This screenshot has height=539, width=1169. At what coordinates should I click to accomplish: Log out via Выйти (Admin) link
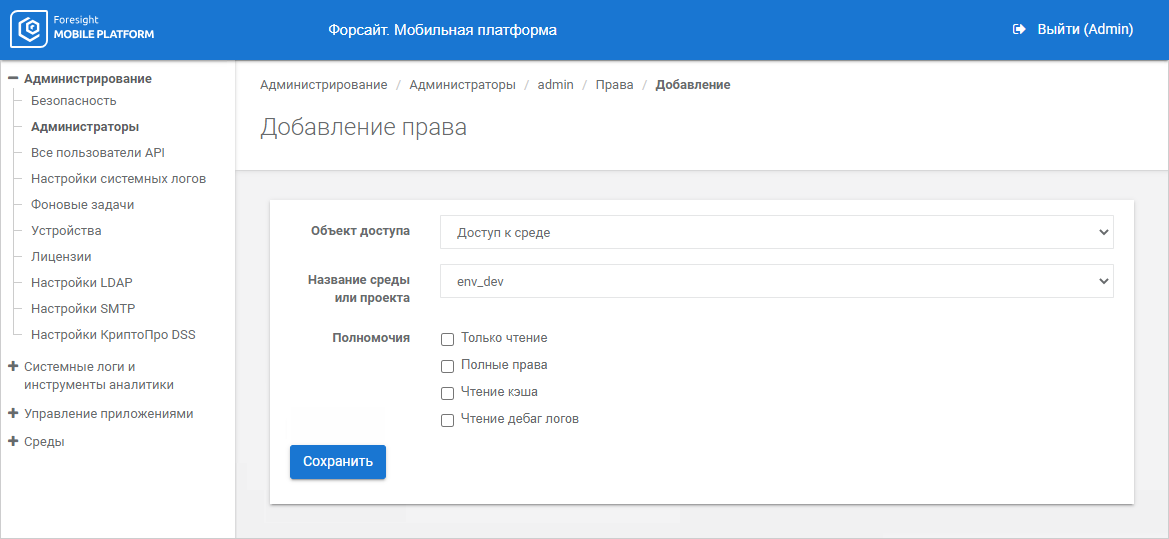tap(1084, 30)
